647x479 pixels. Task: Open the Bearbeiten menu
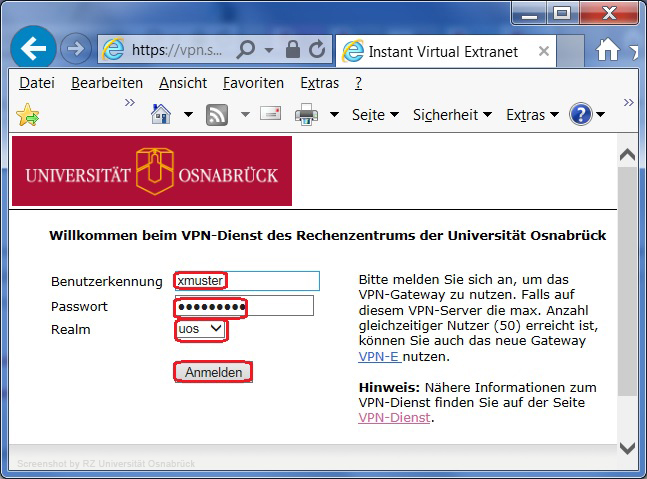pos(107,83)
